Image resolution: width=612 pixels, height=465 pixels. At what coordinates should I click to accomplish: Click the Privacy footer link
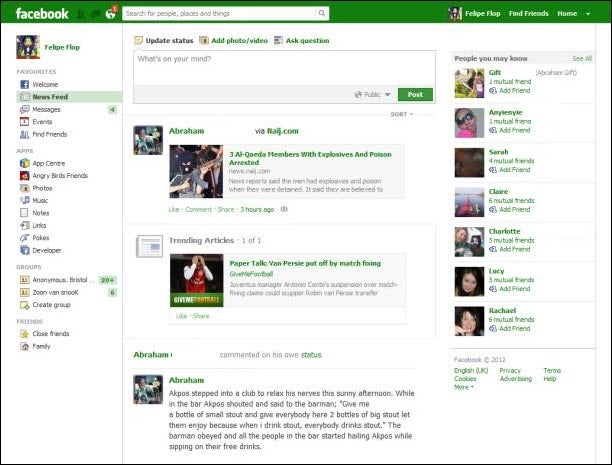click(x=510, y=371)
